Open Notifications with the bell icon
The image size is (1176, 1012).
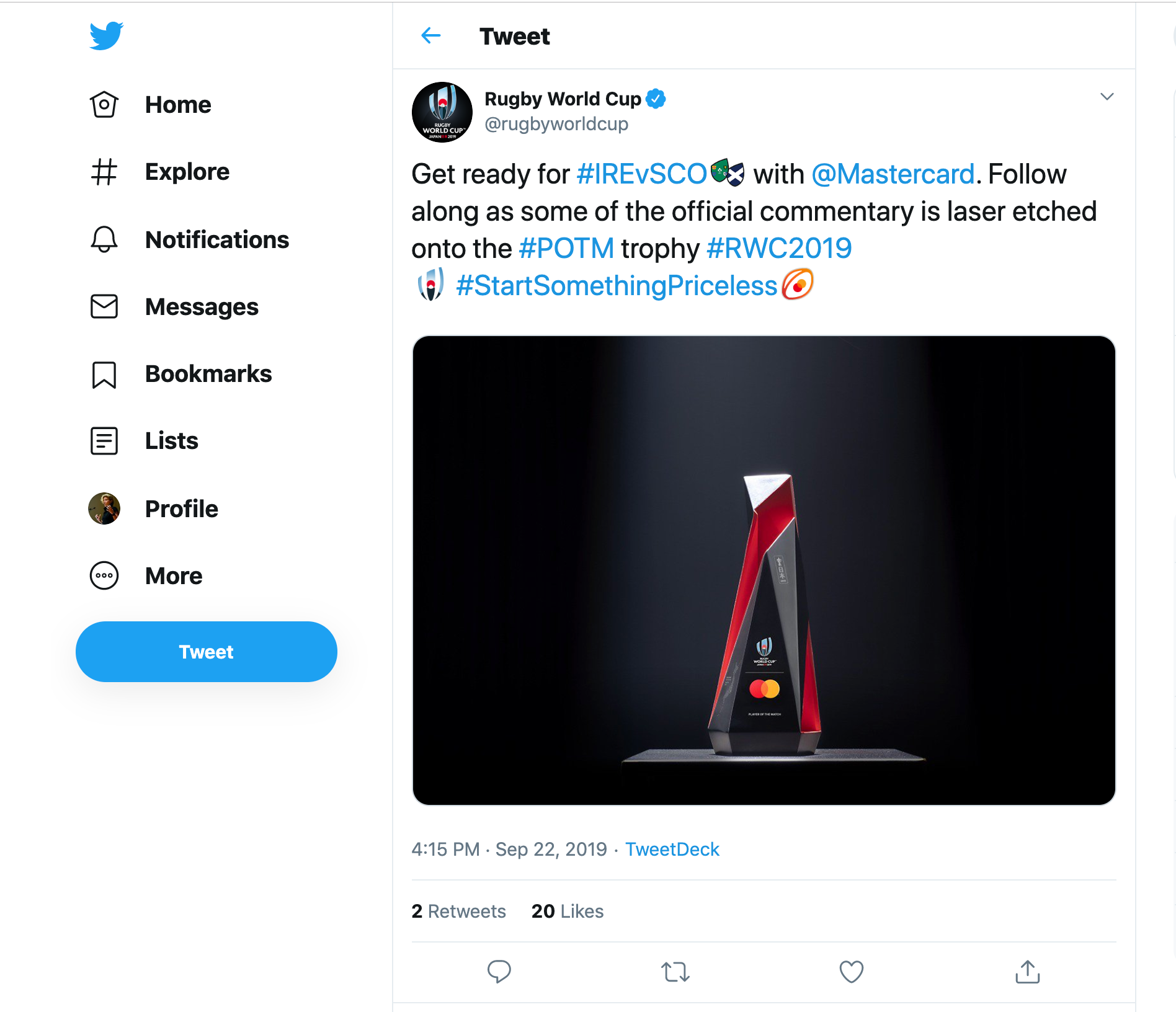104,239
